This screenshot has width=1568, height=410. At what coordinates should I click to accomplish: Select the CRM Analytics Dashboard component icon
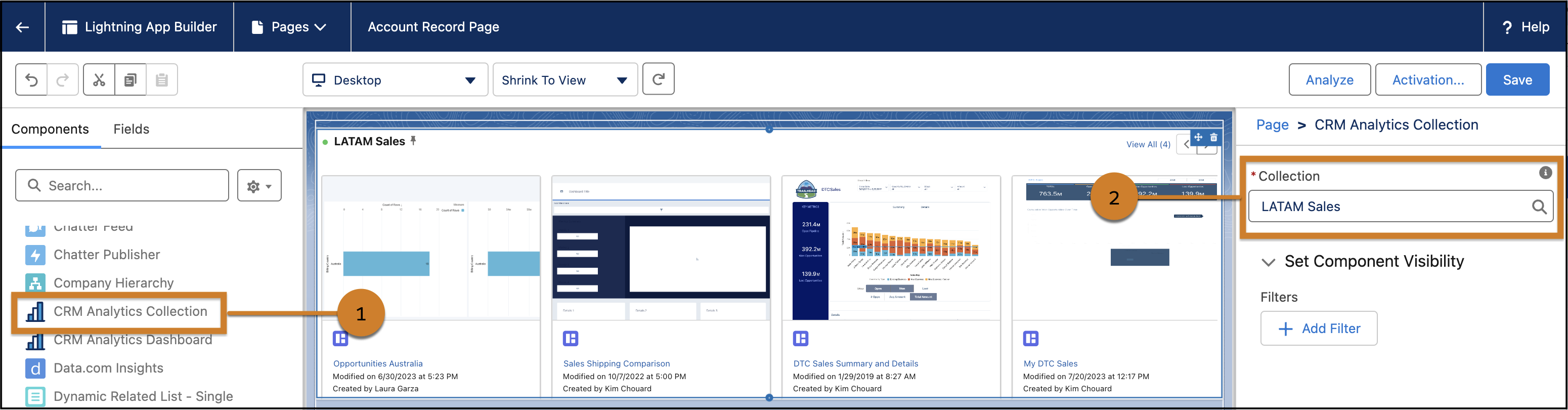[35, 340]
